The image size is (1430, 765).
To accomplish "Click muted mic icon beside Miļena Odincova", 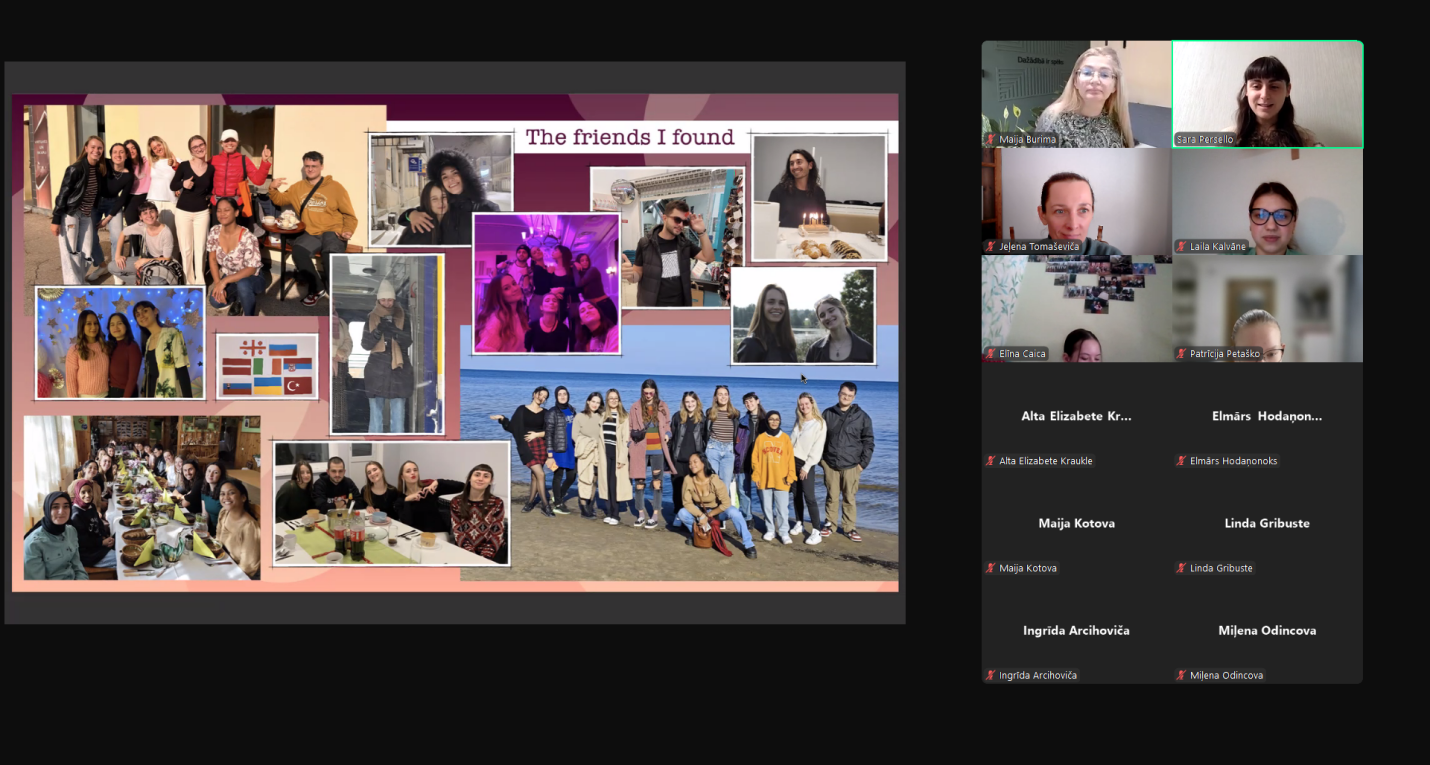I will point(1182,676).
